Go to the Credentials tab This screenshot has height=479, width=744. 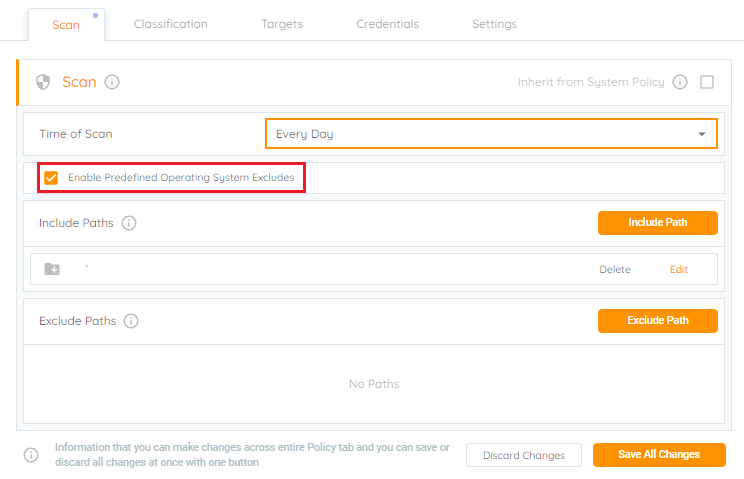coord(388,24)
